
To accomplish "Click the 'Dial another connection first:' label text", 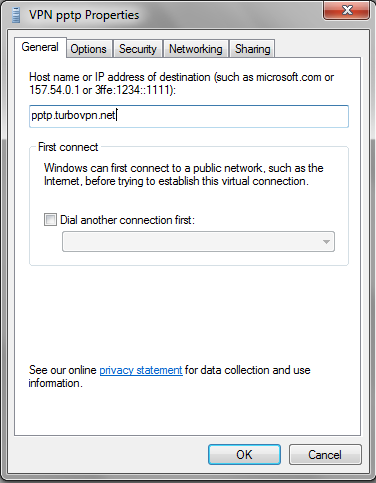I will coord(127,220).
